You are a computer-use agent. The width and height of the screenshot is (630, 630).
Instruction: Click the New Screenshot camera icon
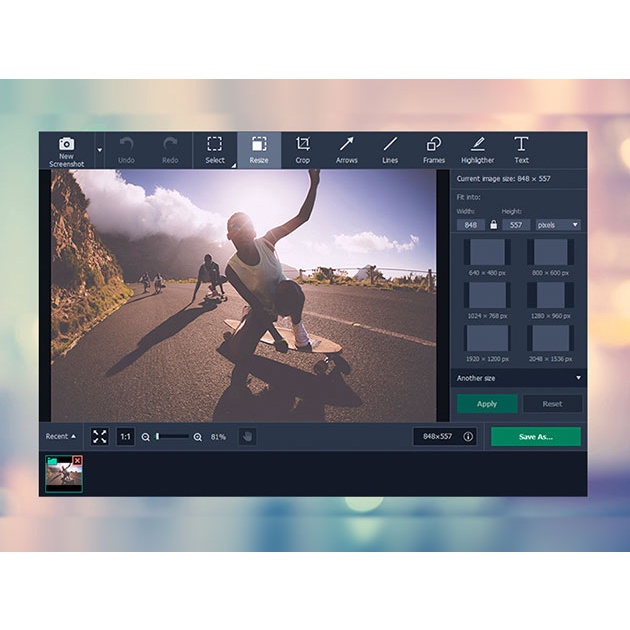click(x=66, y=145)
